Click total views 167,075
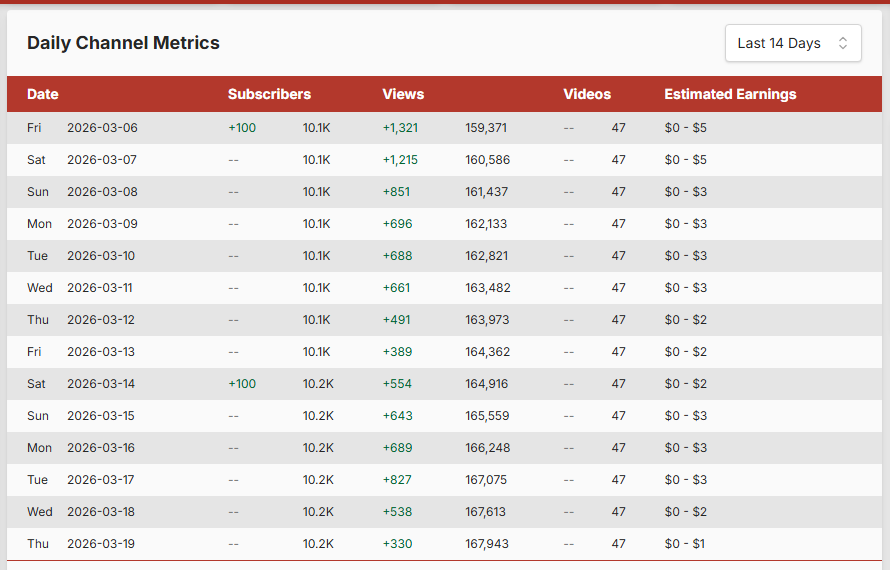 coord(486,480)
